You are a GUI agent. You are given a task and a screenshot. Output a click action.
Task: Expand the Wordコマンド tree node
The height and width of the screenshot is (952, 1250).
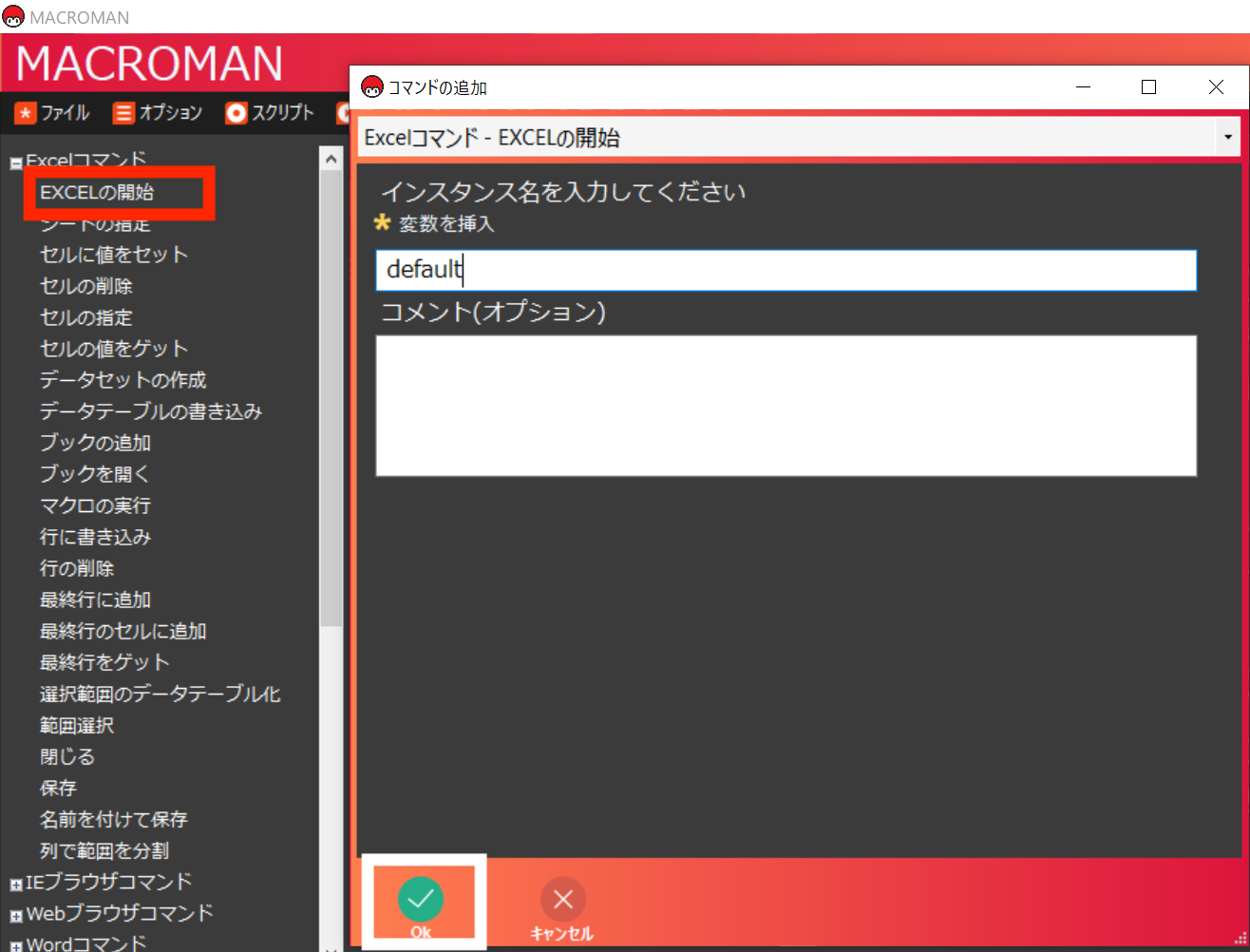16,947
